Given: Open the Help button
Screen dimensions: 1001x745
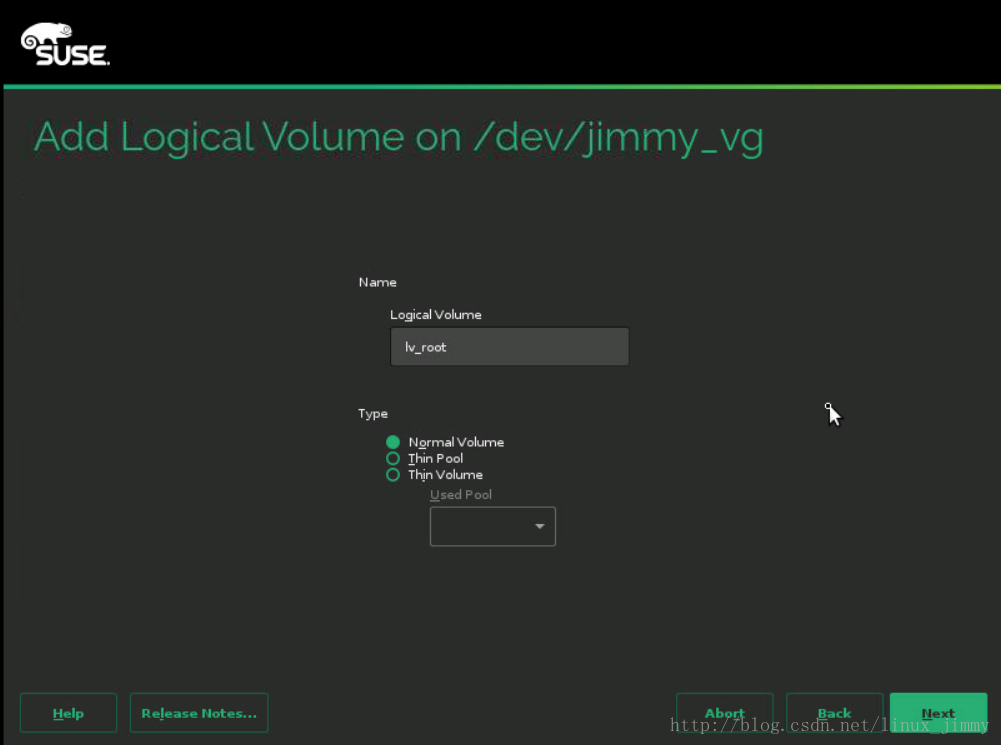Looking at the screenshot, I should tap(68, 712).
